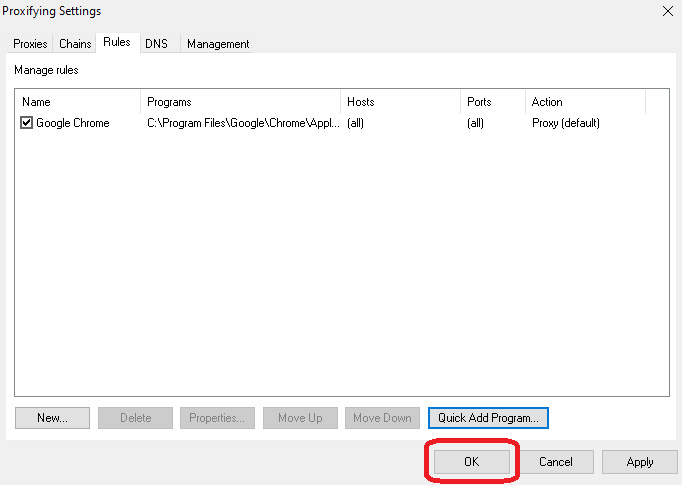Switch to the Proxies tab
This screenshot has height=485, width=682.
pyautogui.click(x=30, y=44)
